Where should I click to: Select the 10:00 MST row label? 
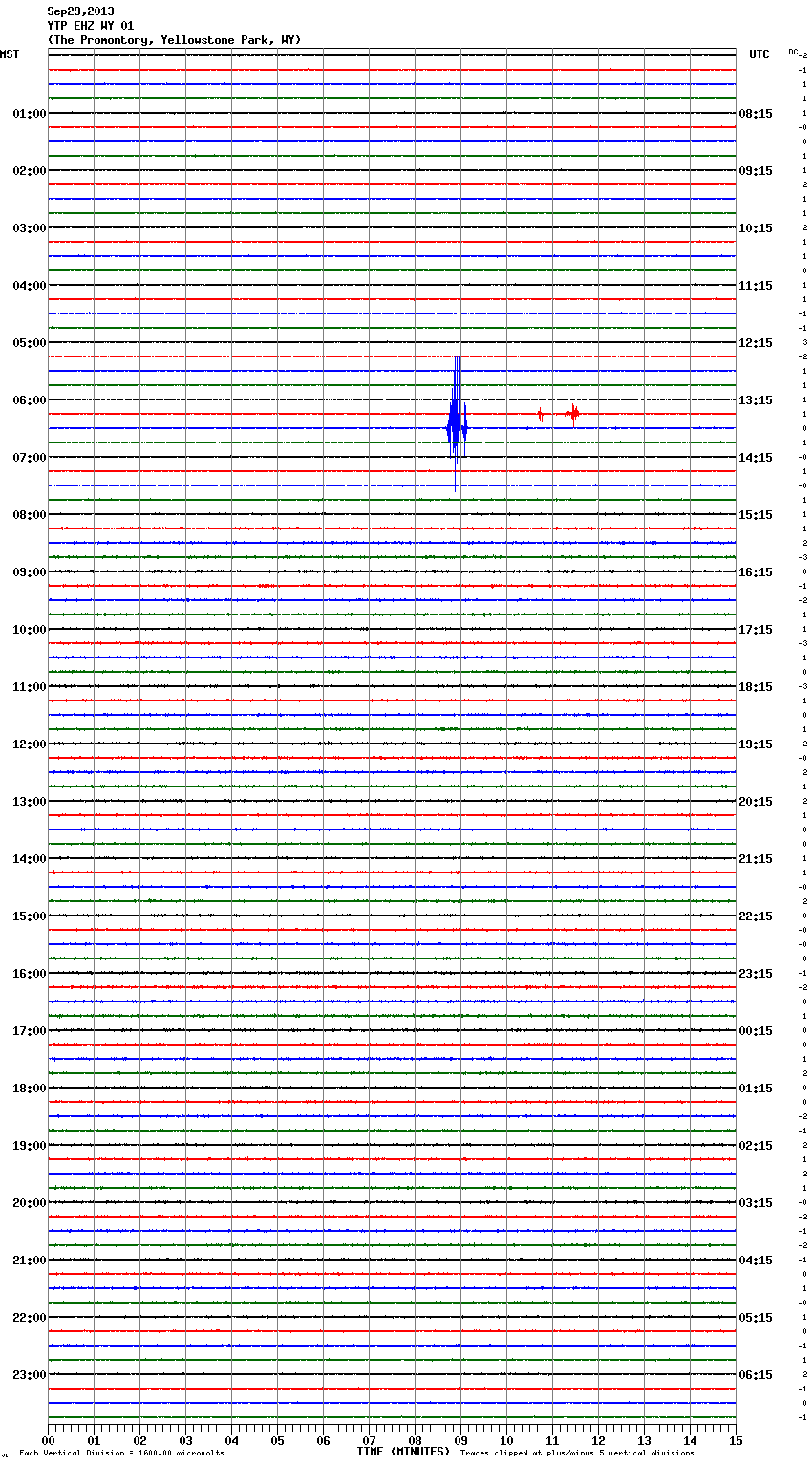coord(30,630)
